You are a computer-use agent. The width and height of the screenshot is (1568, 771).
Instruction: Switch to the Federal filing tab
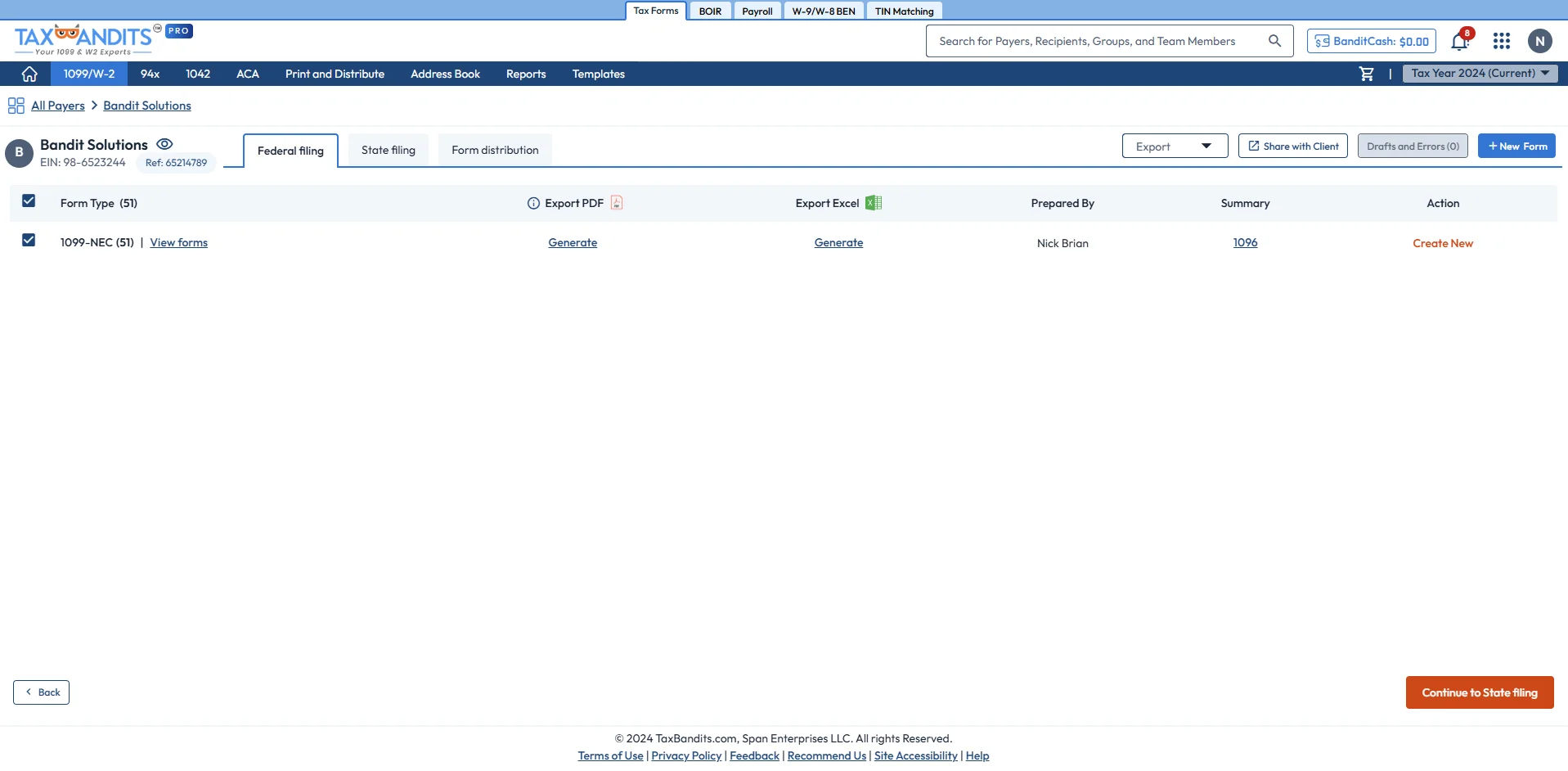290,151
